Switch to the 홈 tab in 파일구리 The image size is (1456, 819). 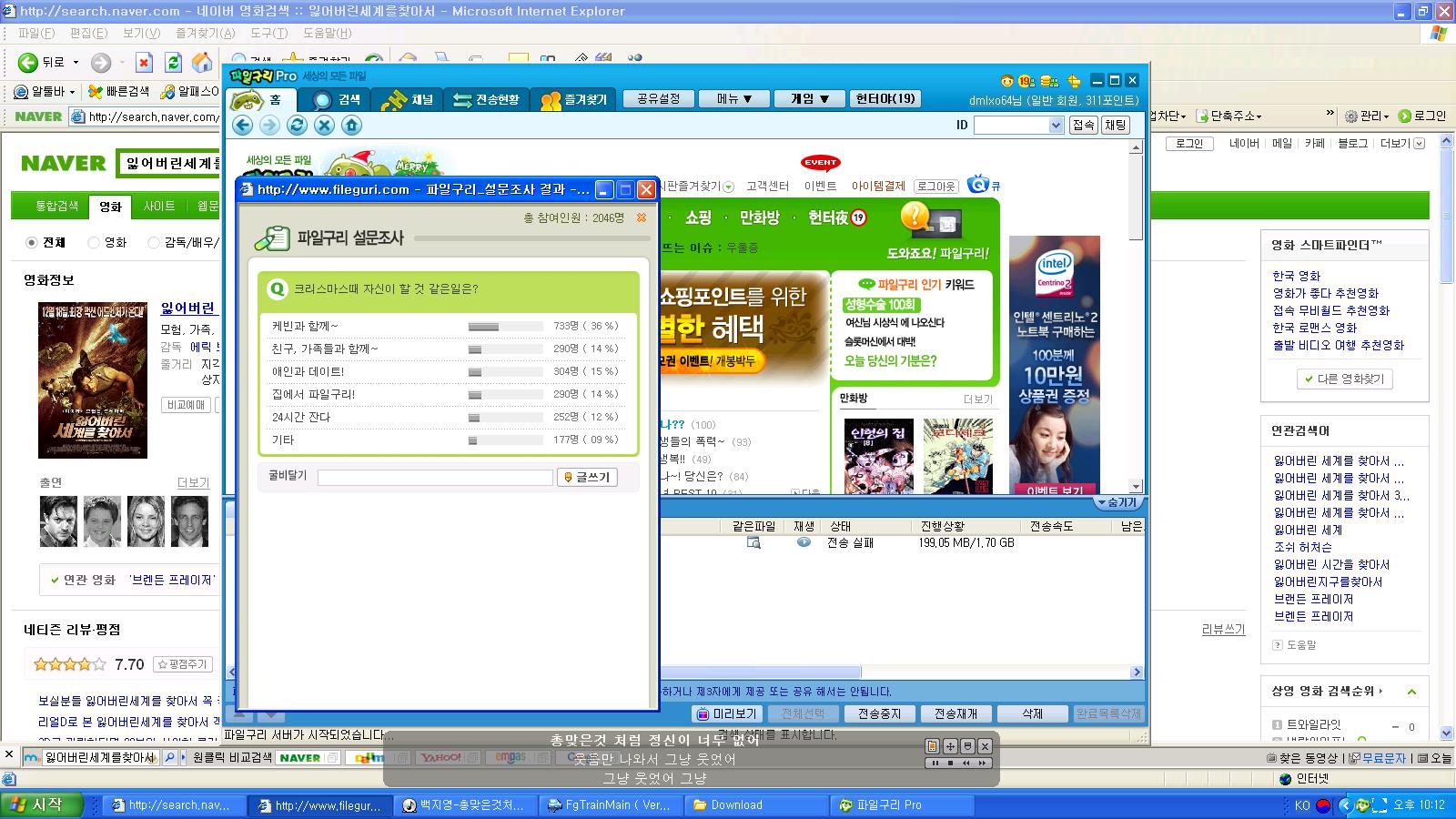(263, 99)
